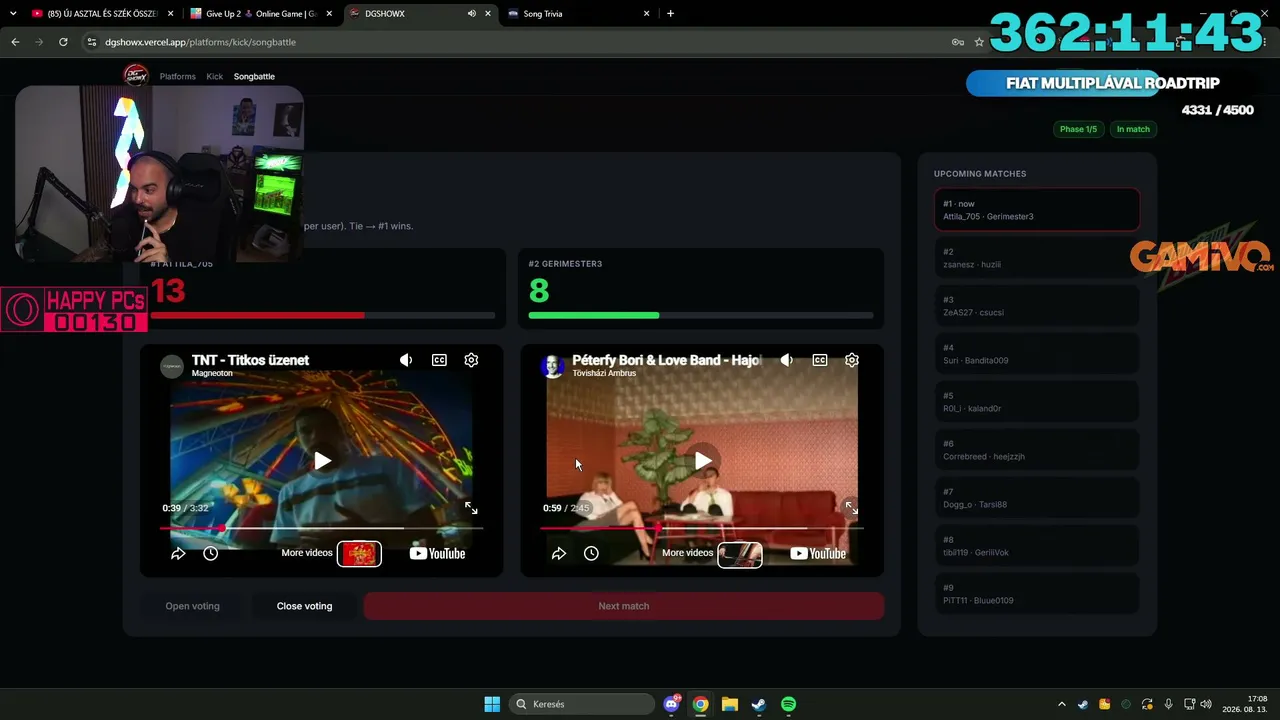Click the address bar URL
This screenshot has width=1280, height=720.
pyautogui.click(x=200, y=42)
